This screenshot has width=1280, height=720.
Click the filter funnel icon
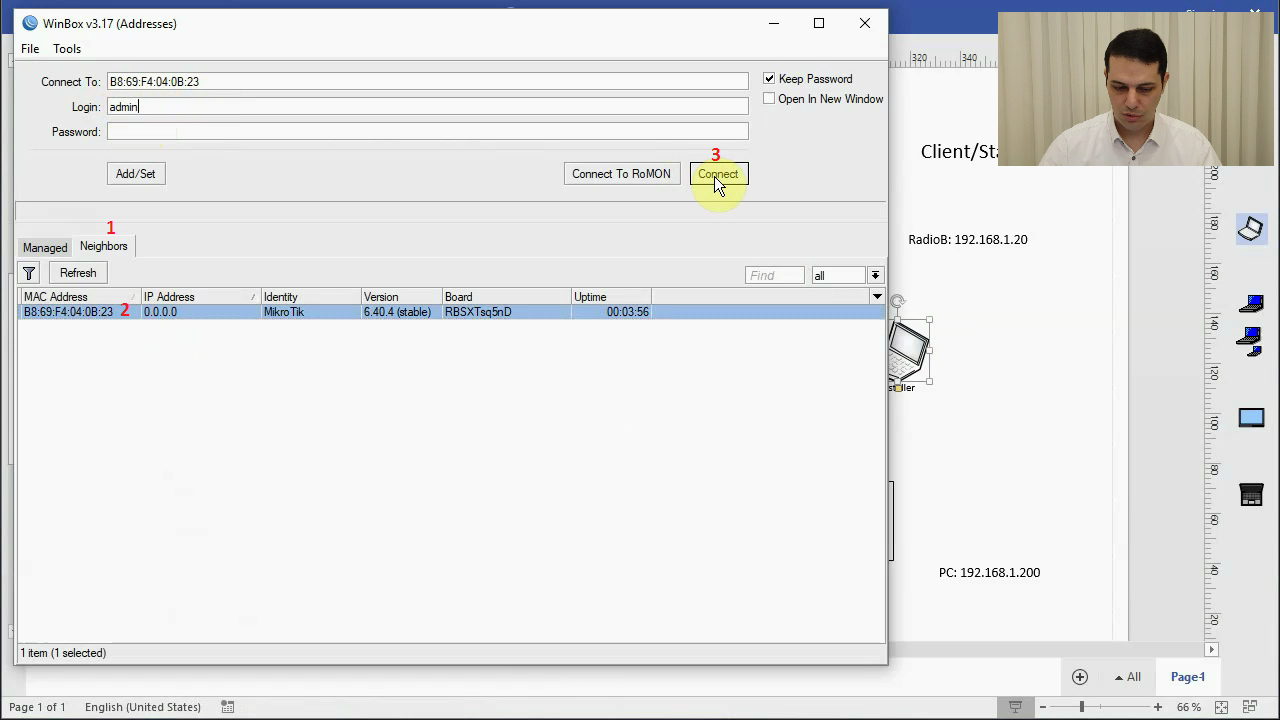click(29, 273)
